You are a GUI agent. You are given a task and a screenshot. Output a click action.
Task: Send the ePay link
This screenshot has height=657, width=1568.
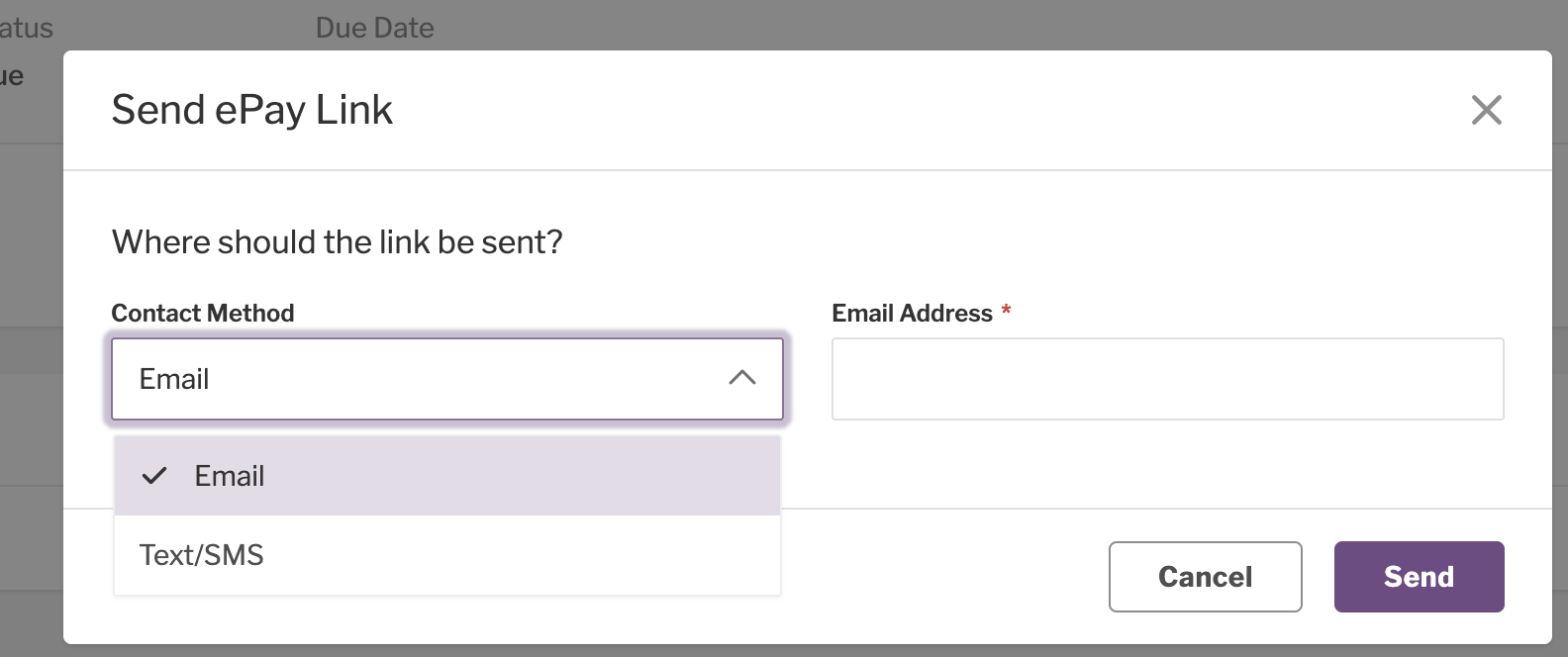click(x=1419, y=577)
